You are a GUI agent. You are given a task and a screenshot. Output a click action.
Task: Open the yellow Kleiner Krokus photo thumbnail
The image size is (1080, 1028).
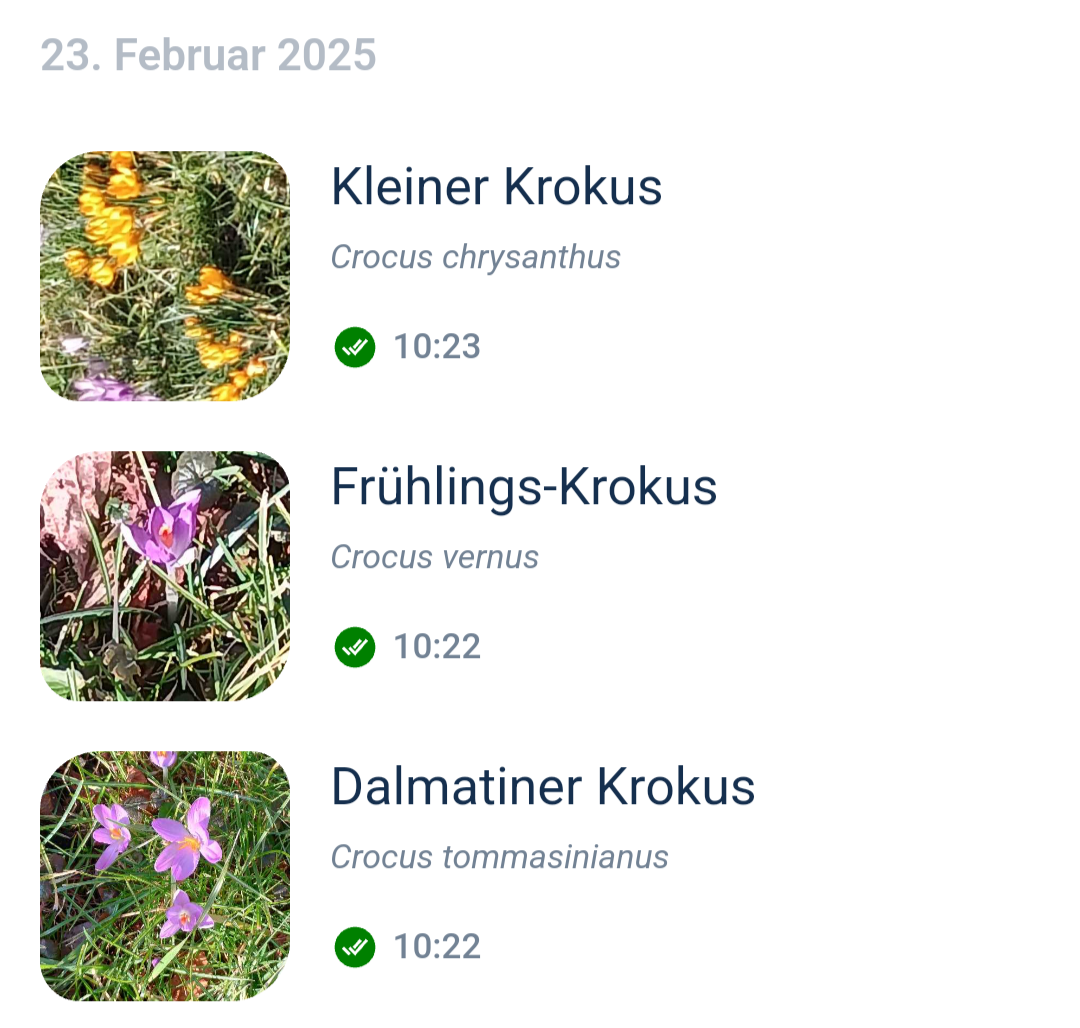[x=165, y=276]
